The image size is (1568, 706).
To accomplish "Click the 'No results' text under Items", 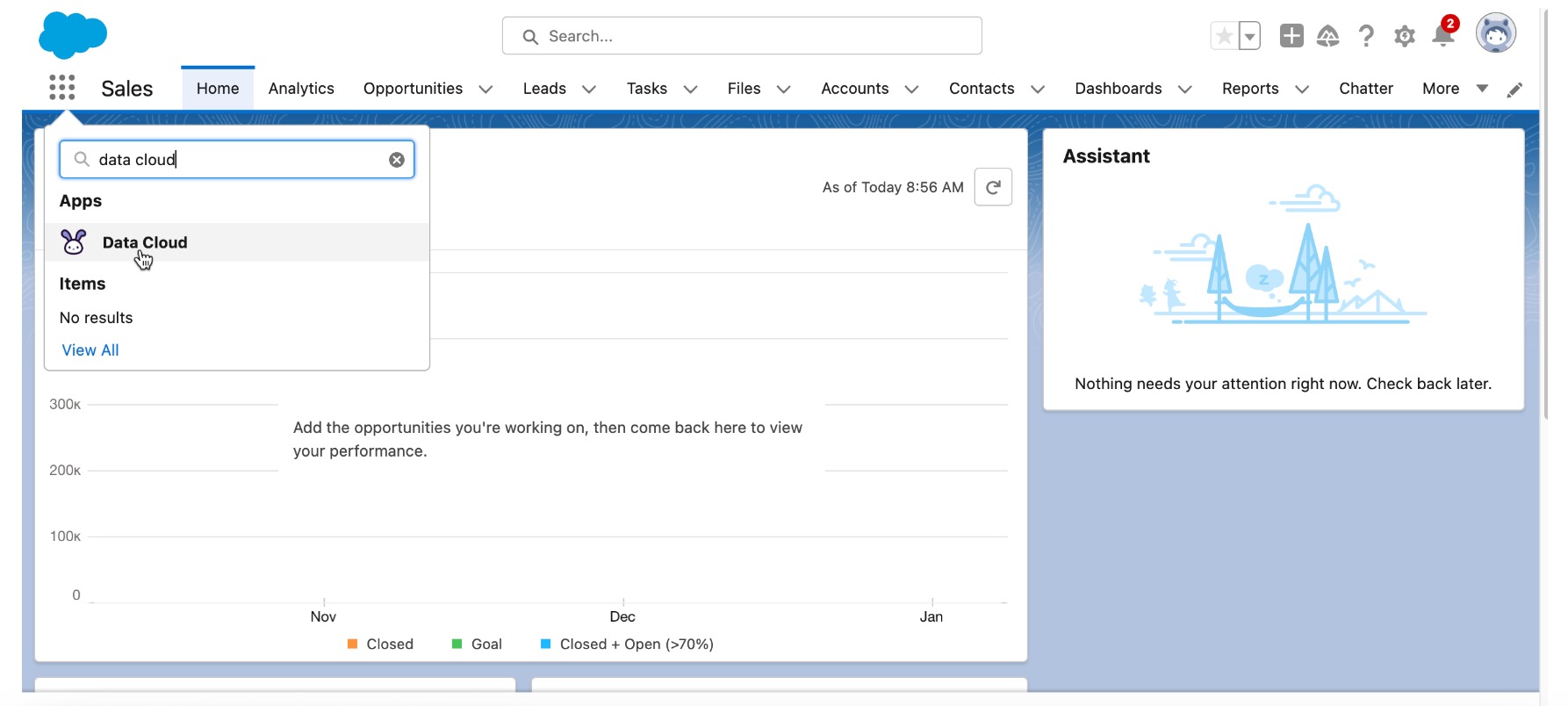I will click(x=97, y=318).
